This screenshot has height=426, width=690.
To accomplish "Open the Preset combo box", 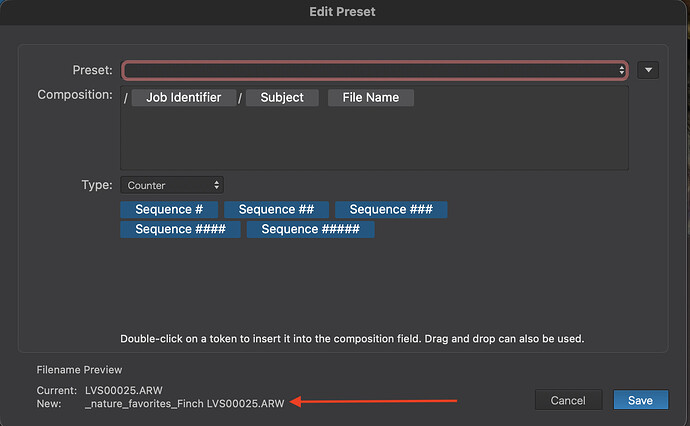I will pyautogui.click(x=374, y=70).
